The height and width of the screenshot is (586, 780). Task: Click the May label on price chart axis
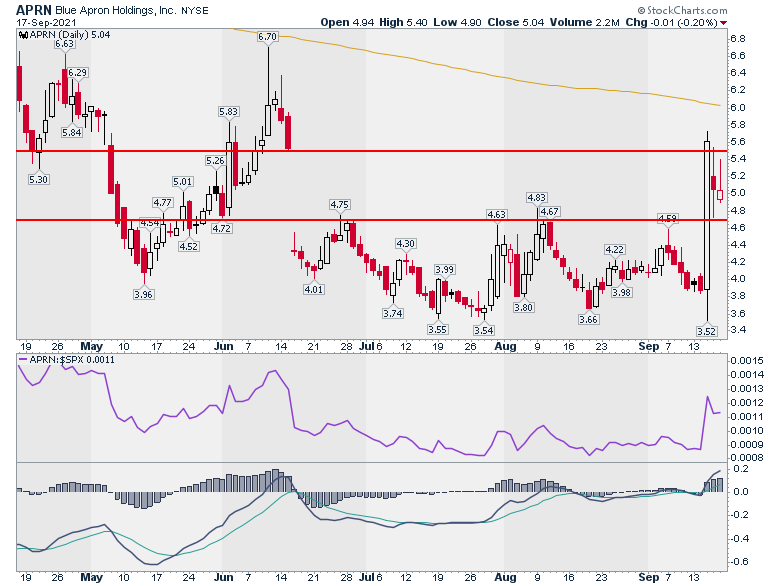(x=92, y=346)
